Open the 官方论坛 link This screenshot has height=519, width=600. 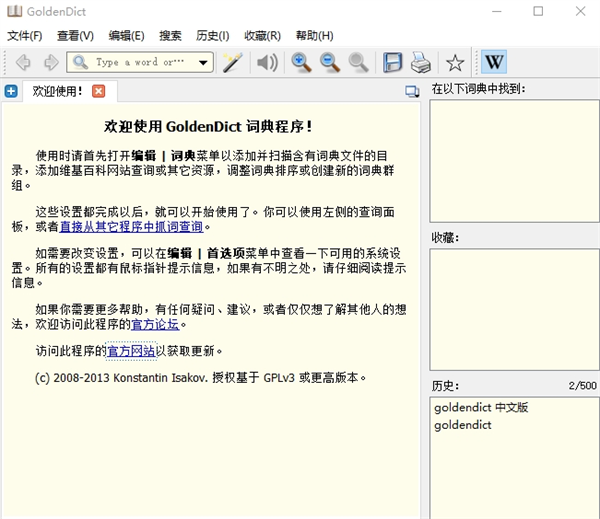(x=155, y=325)
